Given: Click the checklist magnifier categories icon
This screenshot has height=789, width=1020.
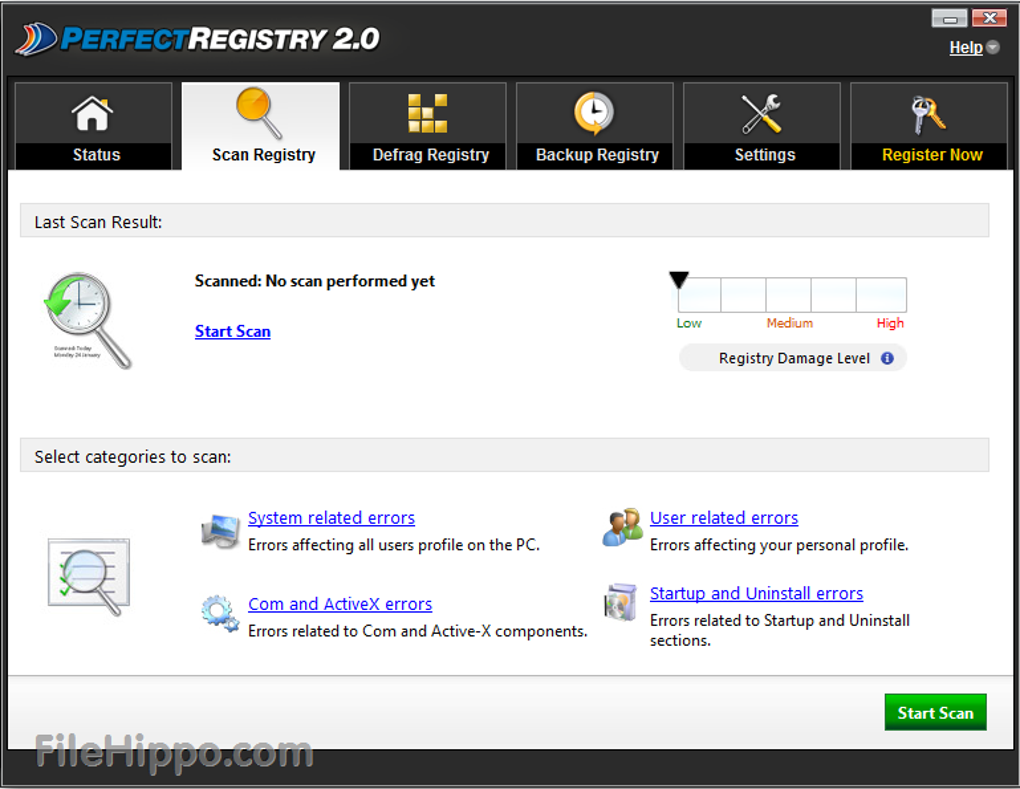Looking at the screenshot, I should (88, 576).
